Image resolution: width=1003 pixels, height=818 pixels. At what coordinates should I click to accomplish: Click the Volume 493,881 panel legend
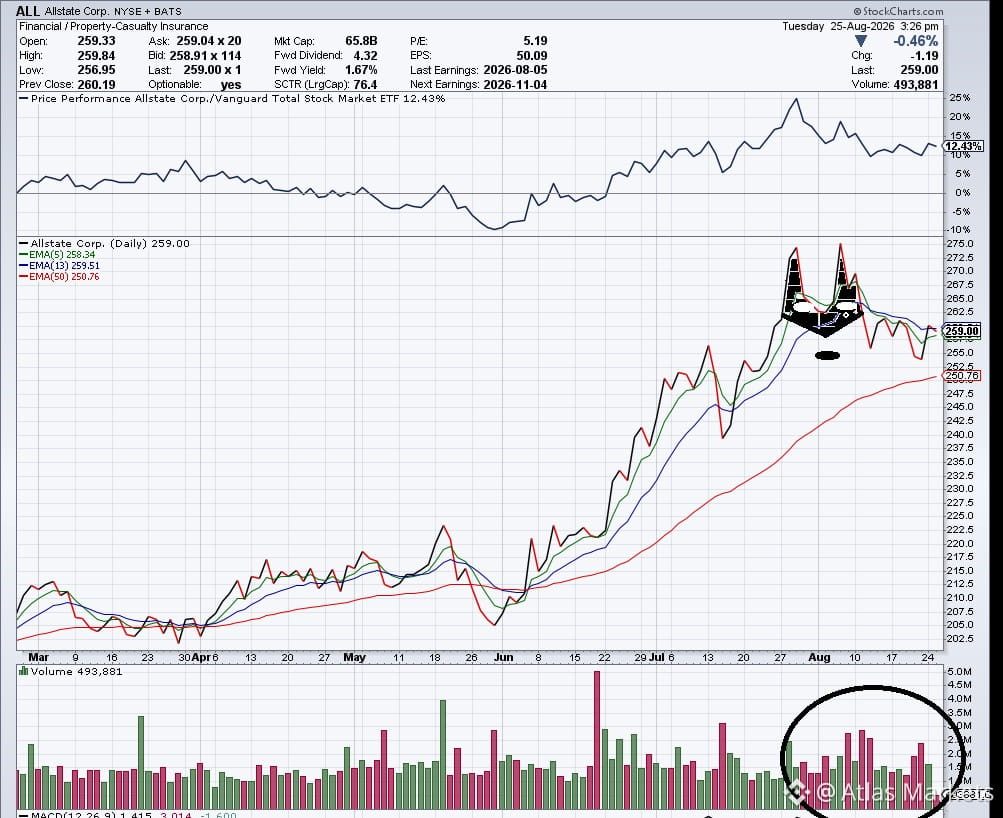(x=70, y=672)
